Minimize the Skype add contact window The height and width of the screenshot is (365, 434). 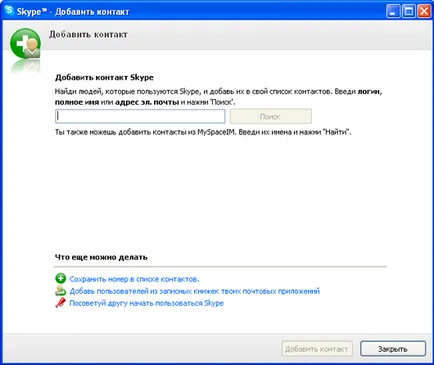coord(393,11)
